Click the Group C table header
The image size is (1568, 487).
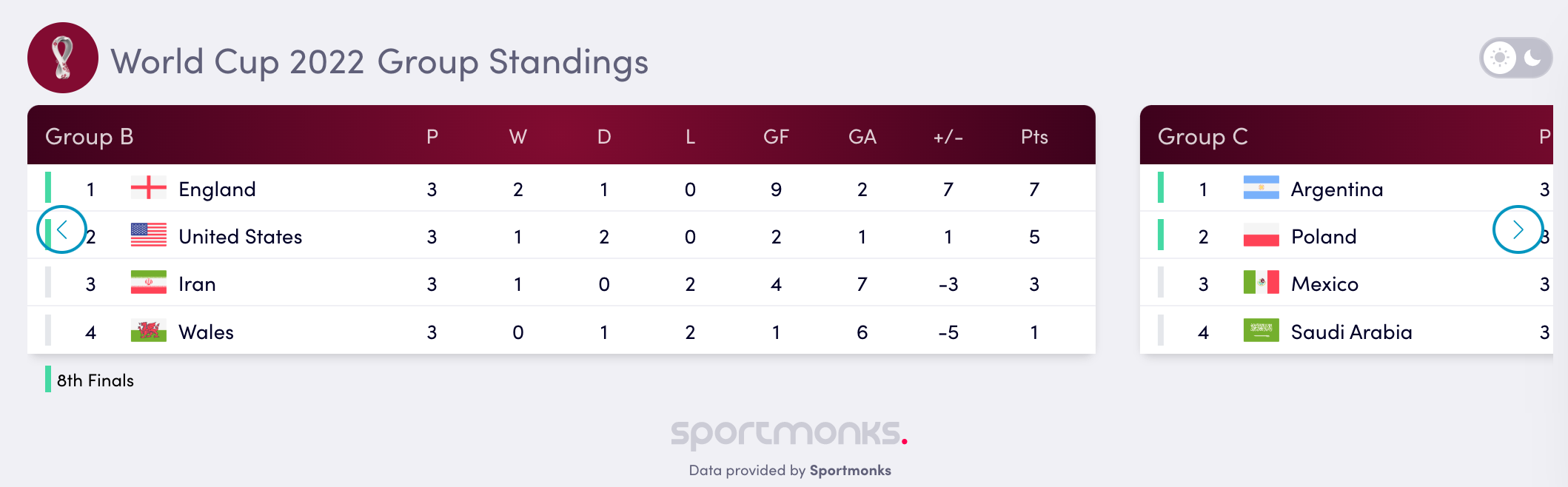pyautogui.click(x=1202, y=136)
